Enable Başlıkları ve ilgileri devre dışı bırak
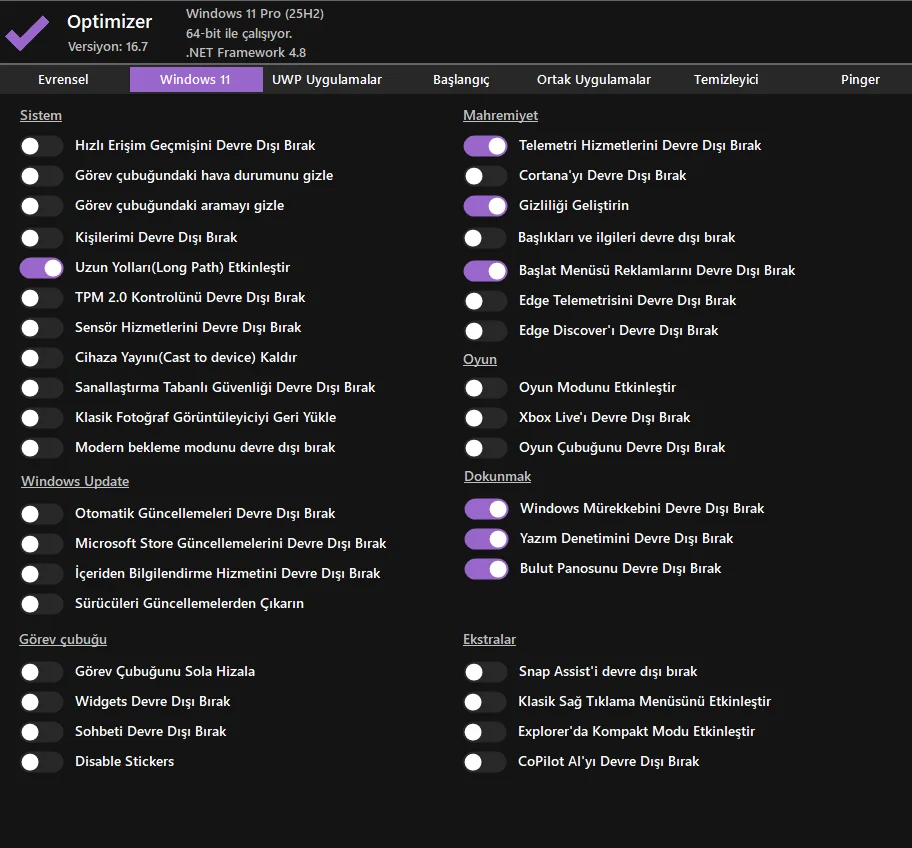 [485, 237]
